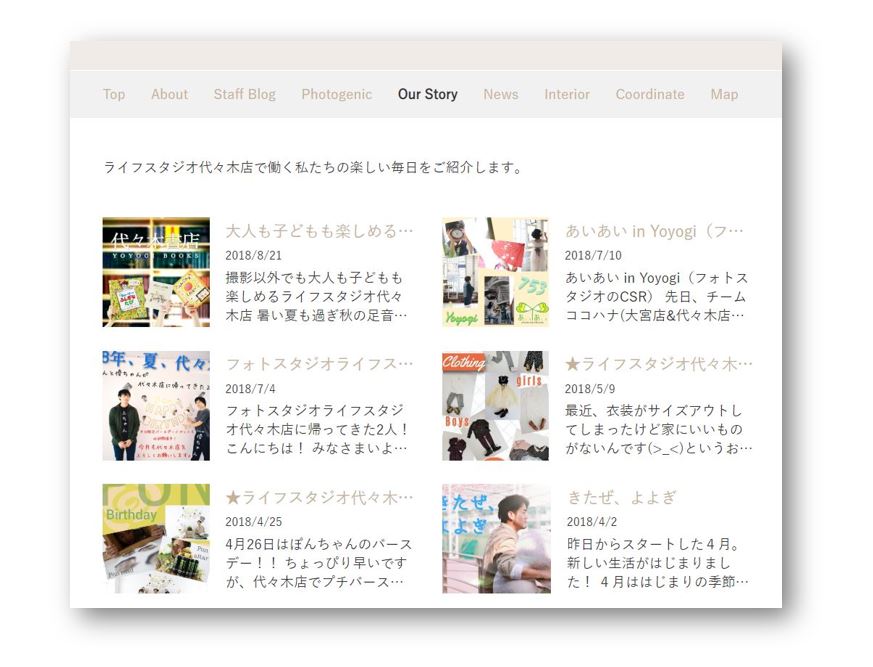Click the Clothing girls boys thumbnail
Viewport: 873px width, 667px height.
pos(495,405)
